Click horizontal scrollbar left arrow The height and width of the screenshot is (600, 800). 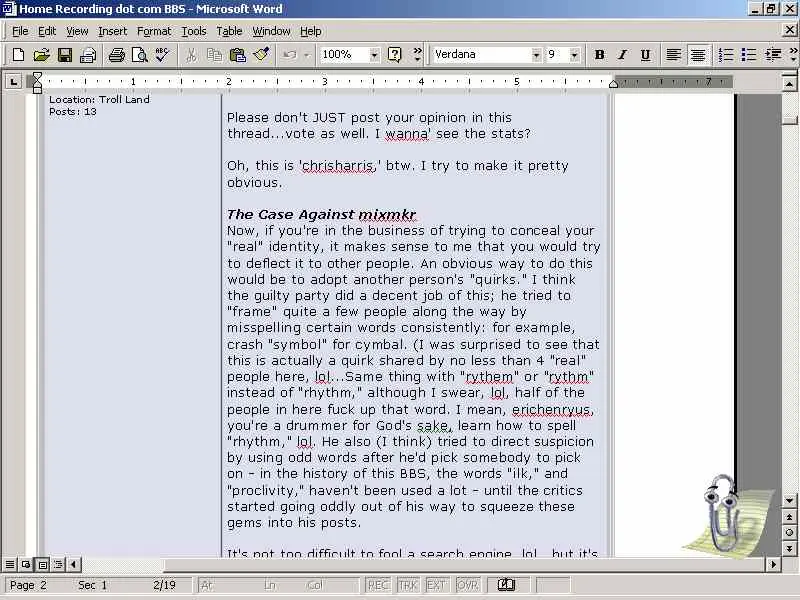73,564
